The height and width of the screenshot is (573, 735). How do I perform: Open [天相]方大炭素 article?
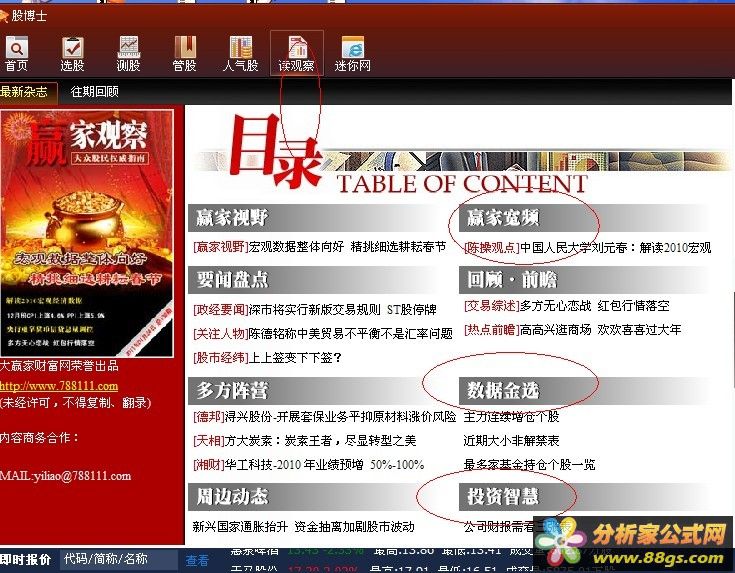[304, 440]
